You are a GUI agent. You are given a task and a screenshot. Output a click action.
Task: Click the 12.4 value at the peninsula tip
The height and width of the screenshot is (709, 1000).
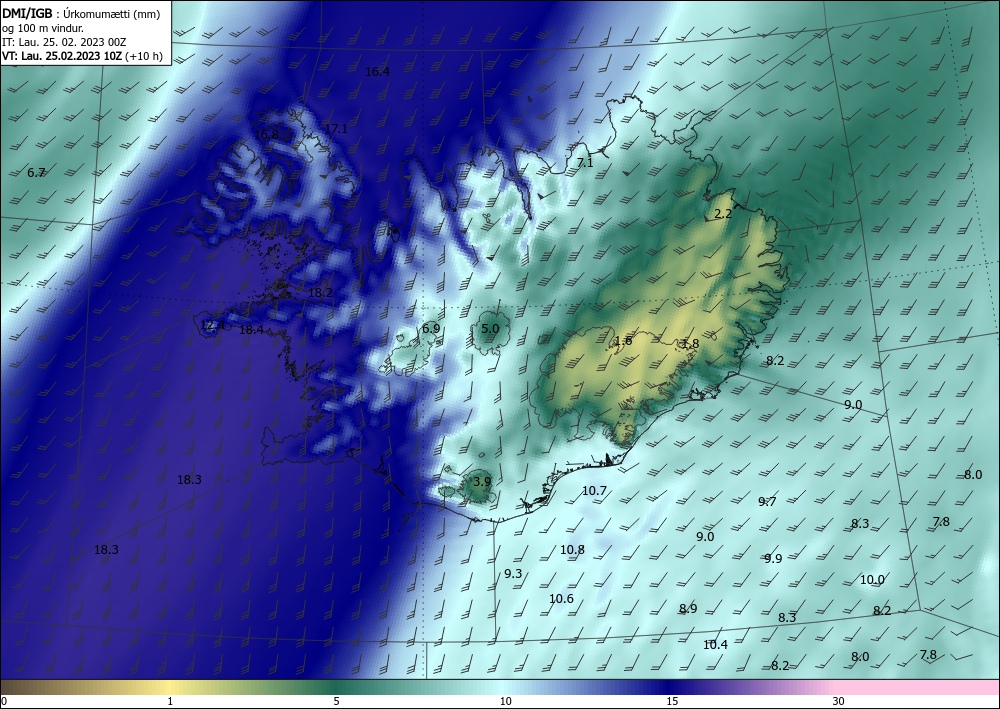[212, 325]
